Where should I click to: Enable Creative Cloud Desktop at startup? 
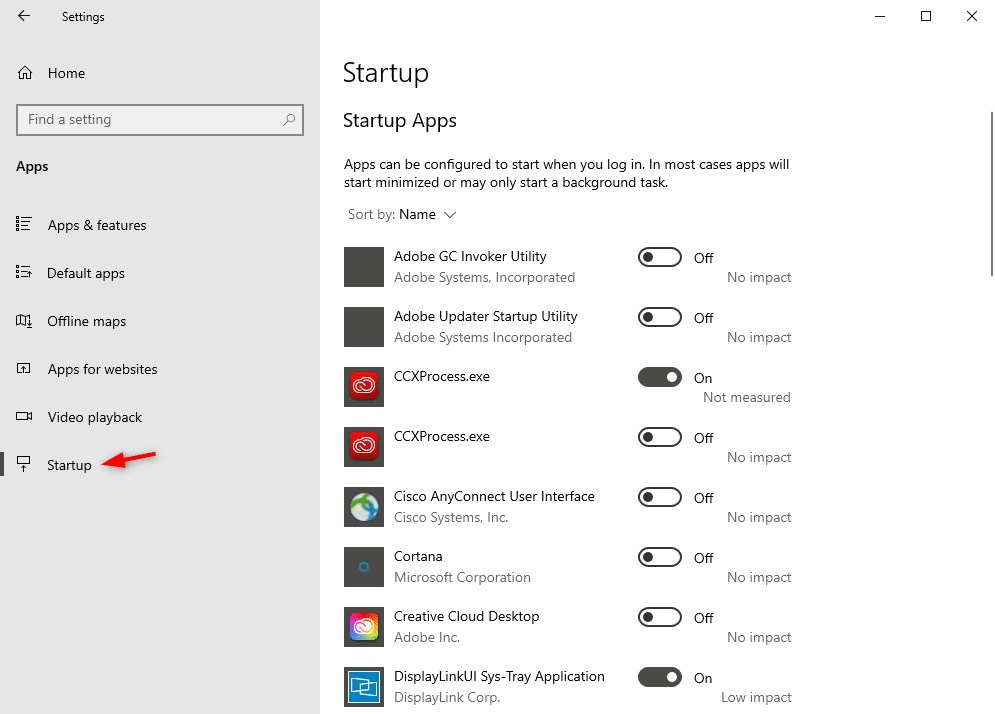pos(659,617)
